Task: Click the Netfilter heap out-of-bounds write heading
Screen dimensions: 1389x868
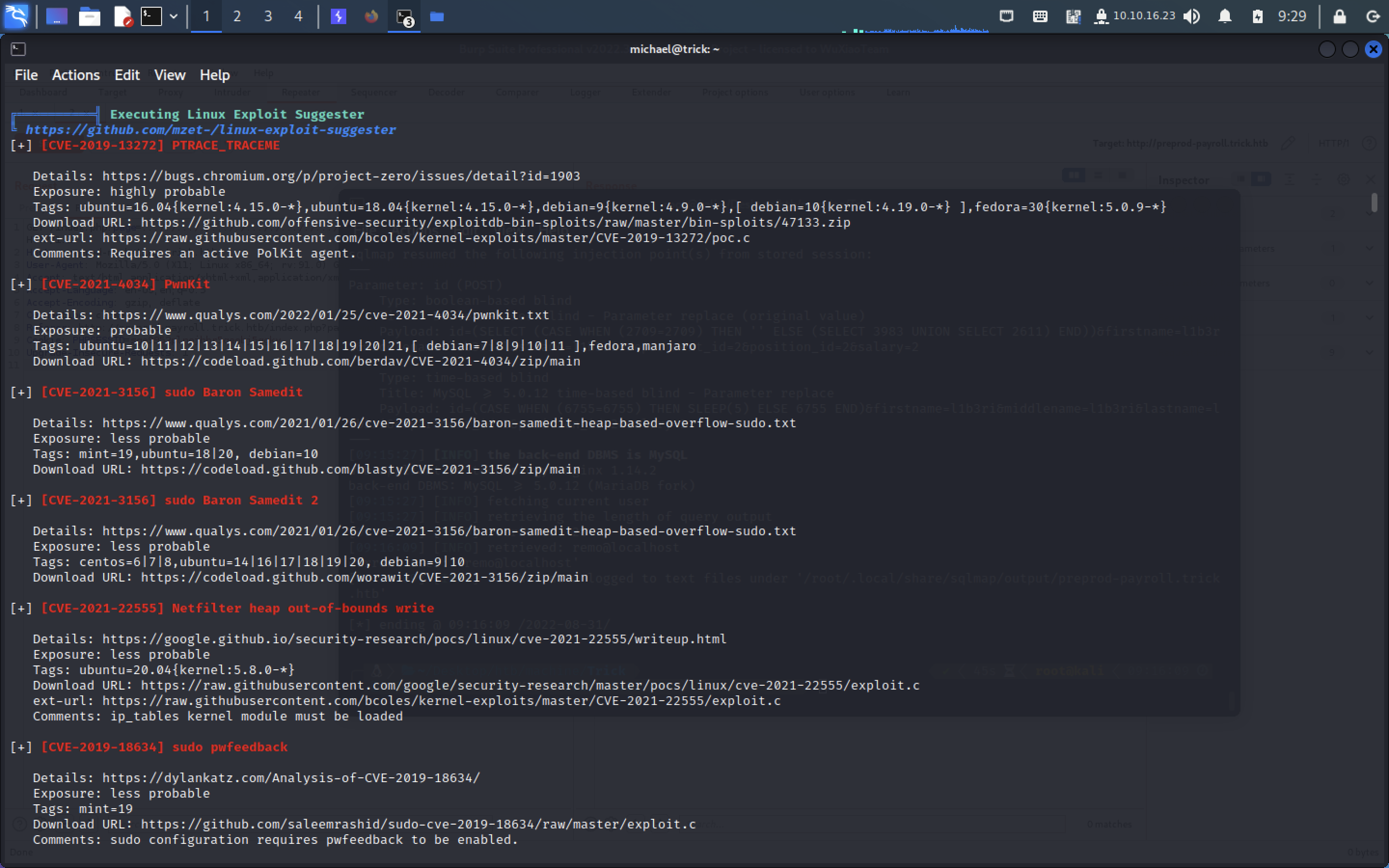Action: point(303,609)
